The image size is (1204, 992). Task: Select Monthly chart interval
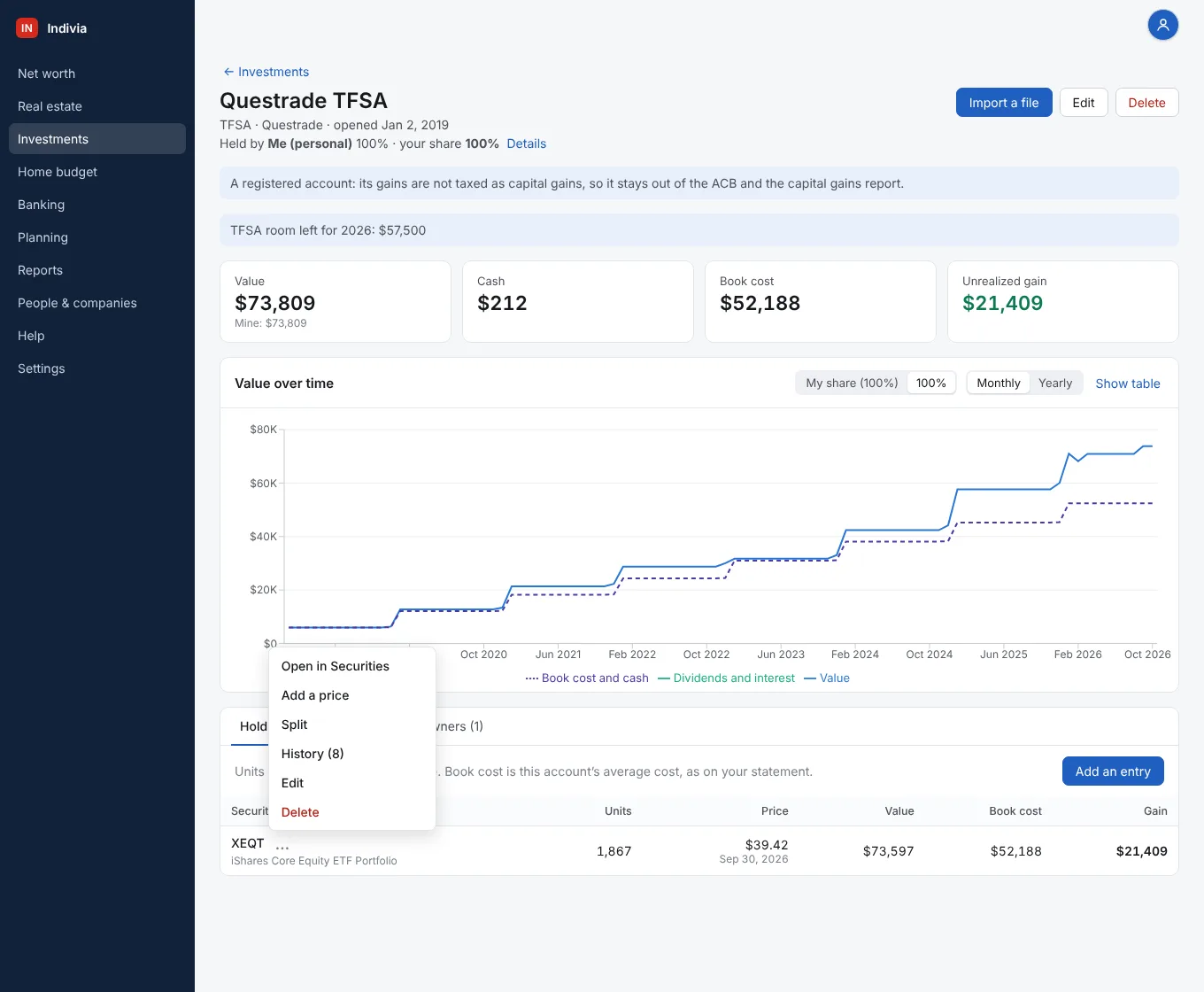point(999,383)
